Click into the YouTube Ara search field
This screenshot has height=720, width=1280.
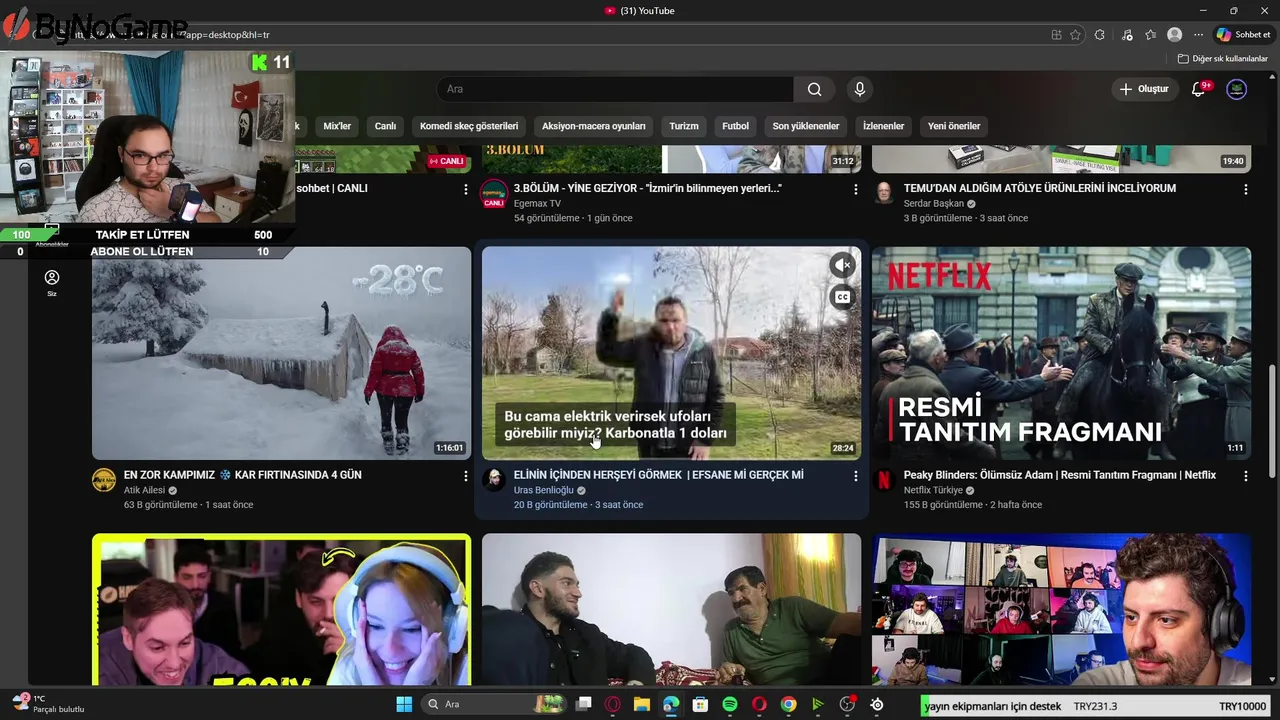click(615, 89)
